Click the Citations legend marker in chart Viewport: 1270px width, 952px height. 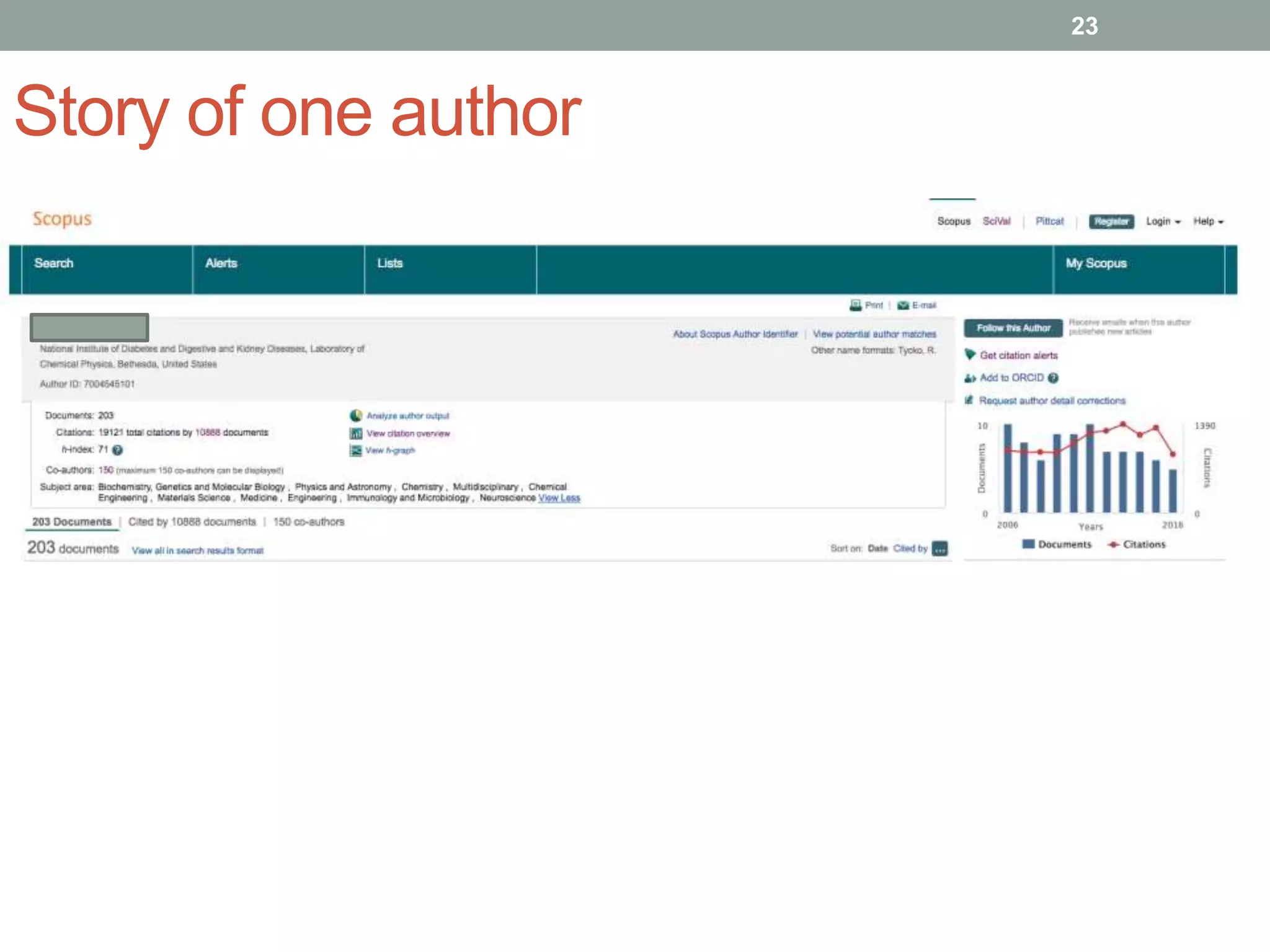1114,544
